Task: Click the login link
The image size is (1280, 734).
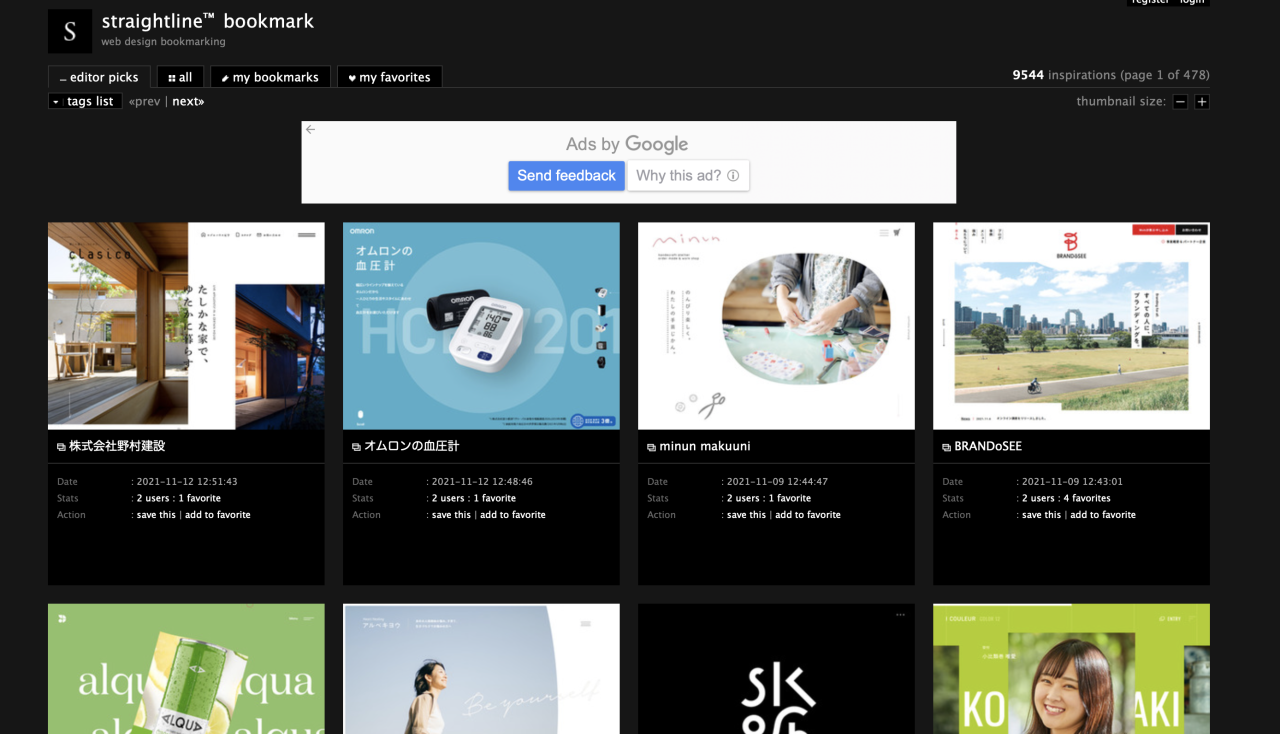Action: [x=1192, y=2]
